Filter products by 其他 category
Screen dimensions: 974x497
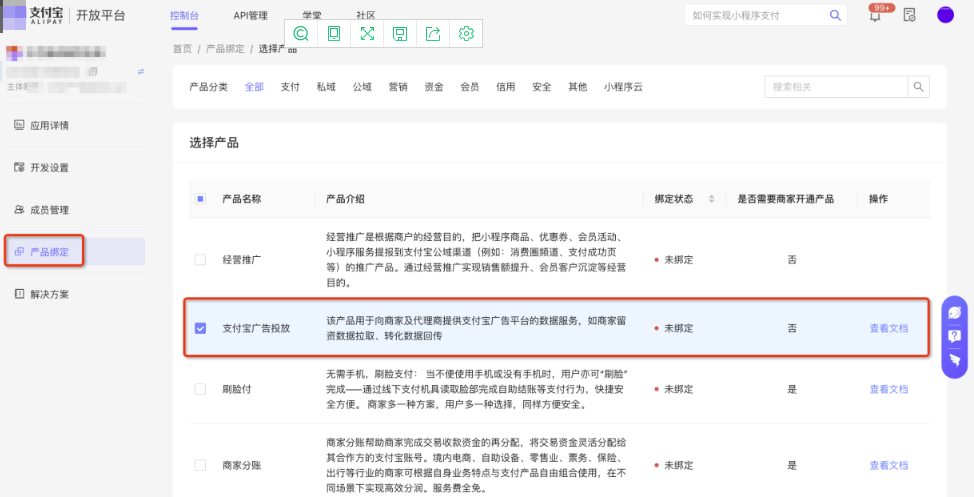coord(578,87)
